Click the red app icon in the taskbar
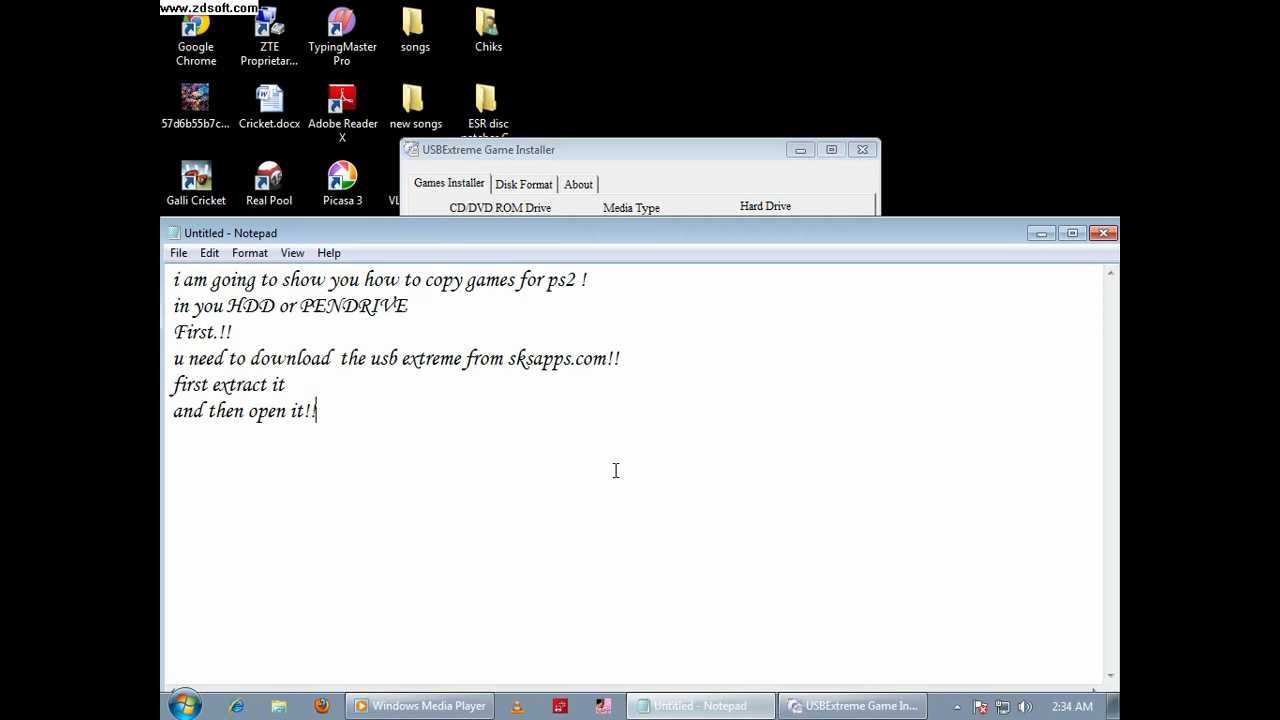The width and height of the screenshot is (1280, 720). (x=560, y=706)
